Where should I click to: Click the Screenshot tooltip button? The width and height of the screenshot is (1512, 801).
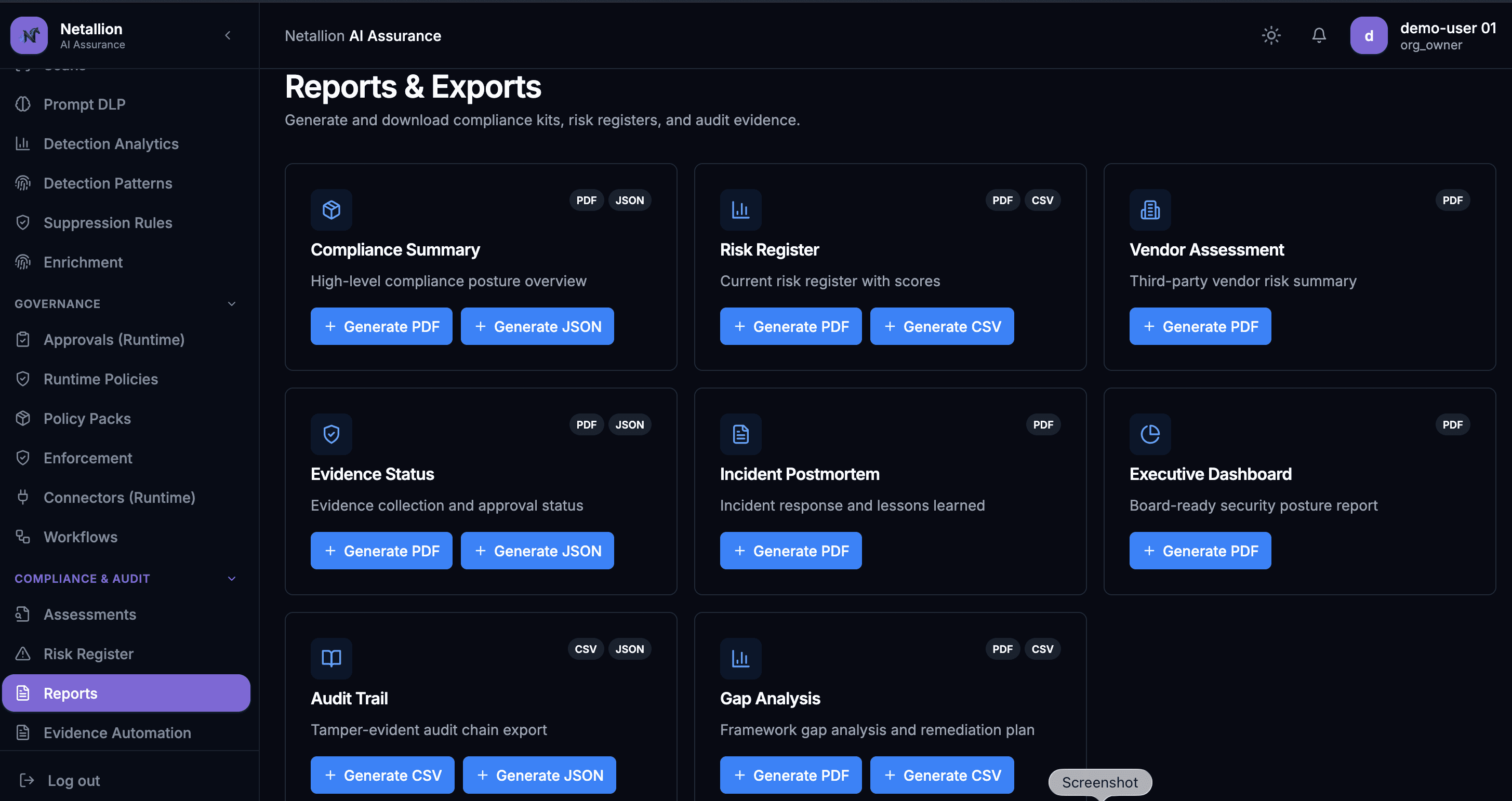click(1100, 782)
